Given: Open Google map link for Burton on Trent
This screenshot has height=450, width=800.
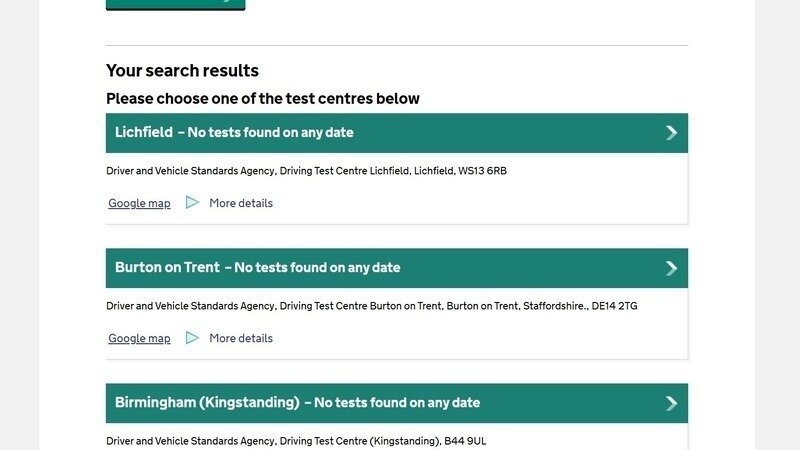Looking at the screenshot, I should pyautogui.click(x=139, y=338).
